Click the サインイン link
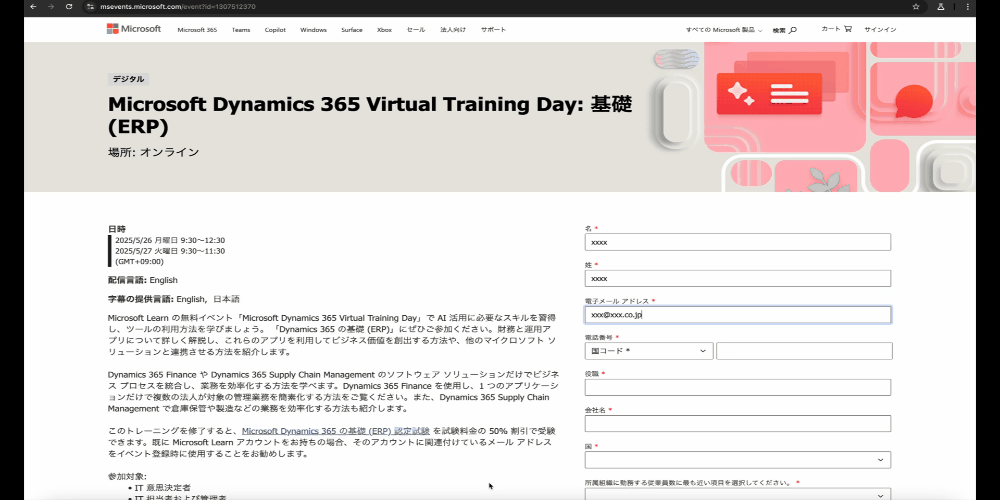Image resolution: width=1000 pixels, height=500 pixels. (880, 30)
